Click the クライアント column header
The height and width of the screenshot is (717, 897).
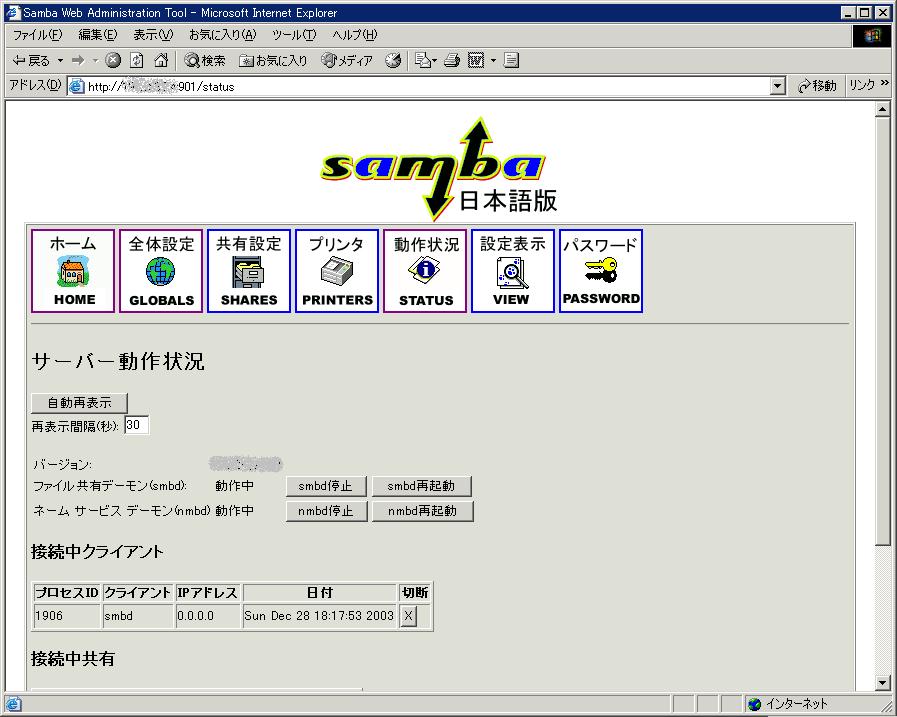coord(138,593)
